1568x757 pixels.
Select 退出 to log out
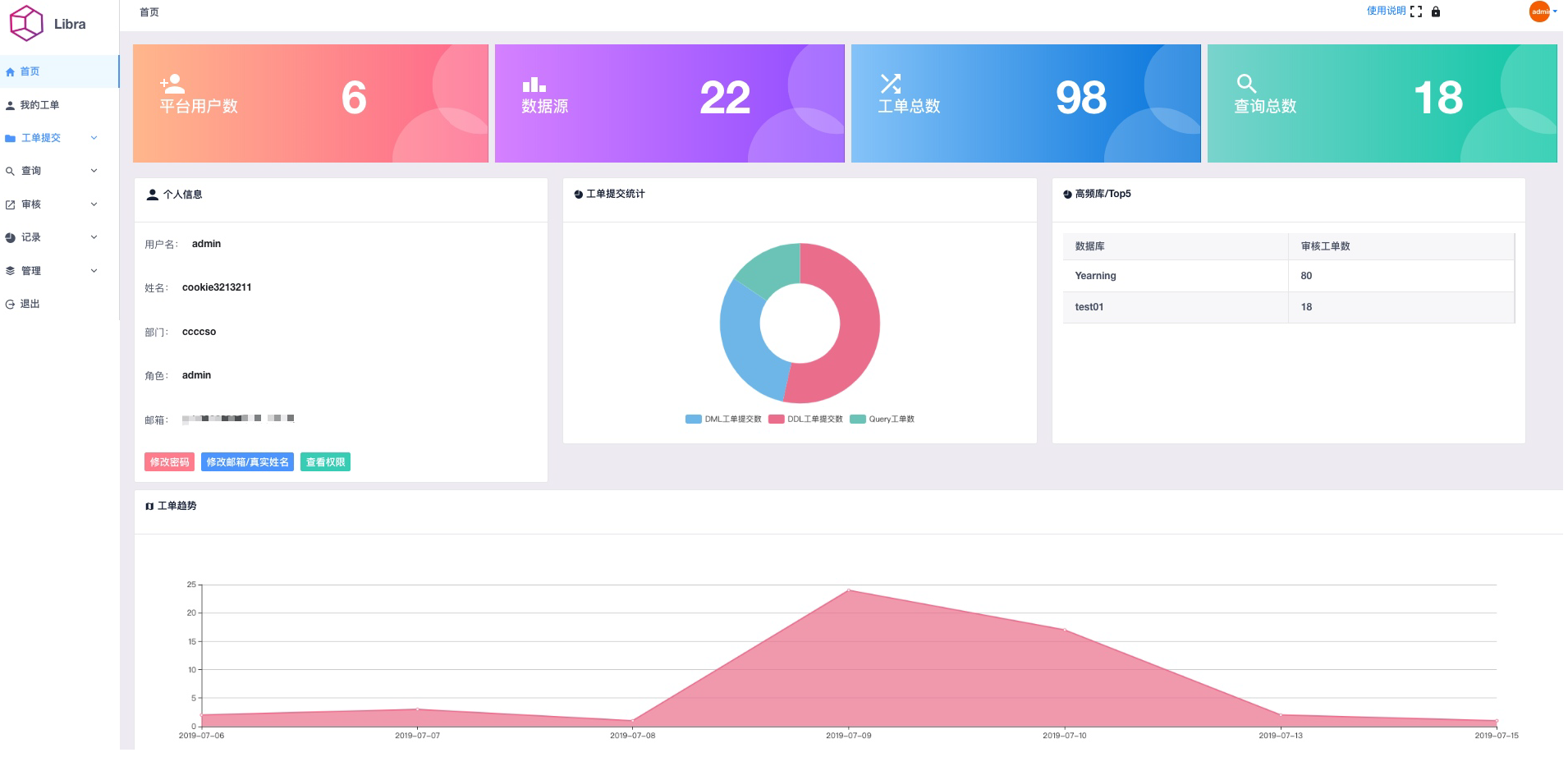click(x=30, y=304)
